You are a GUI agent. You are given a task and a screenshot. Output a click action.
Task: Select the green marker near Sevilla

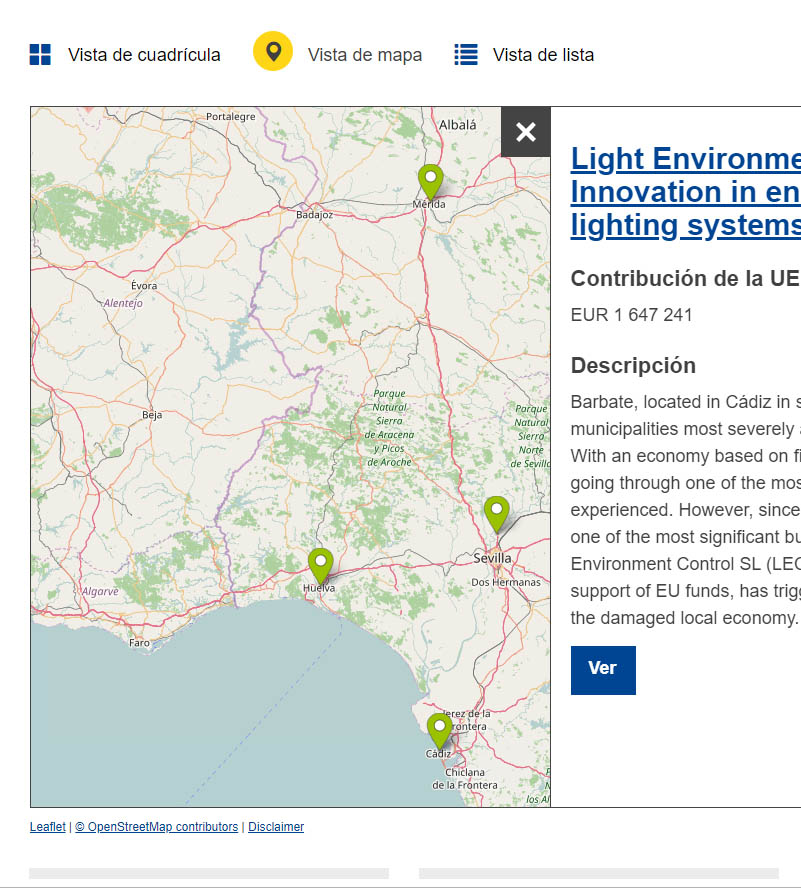click(496, 513)
